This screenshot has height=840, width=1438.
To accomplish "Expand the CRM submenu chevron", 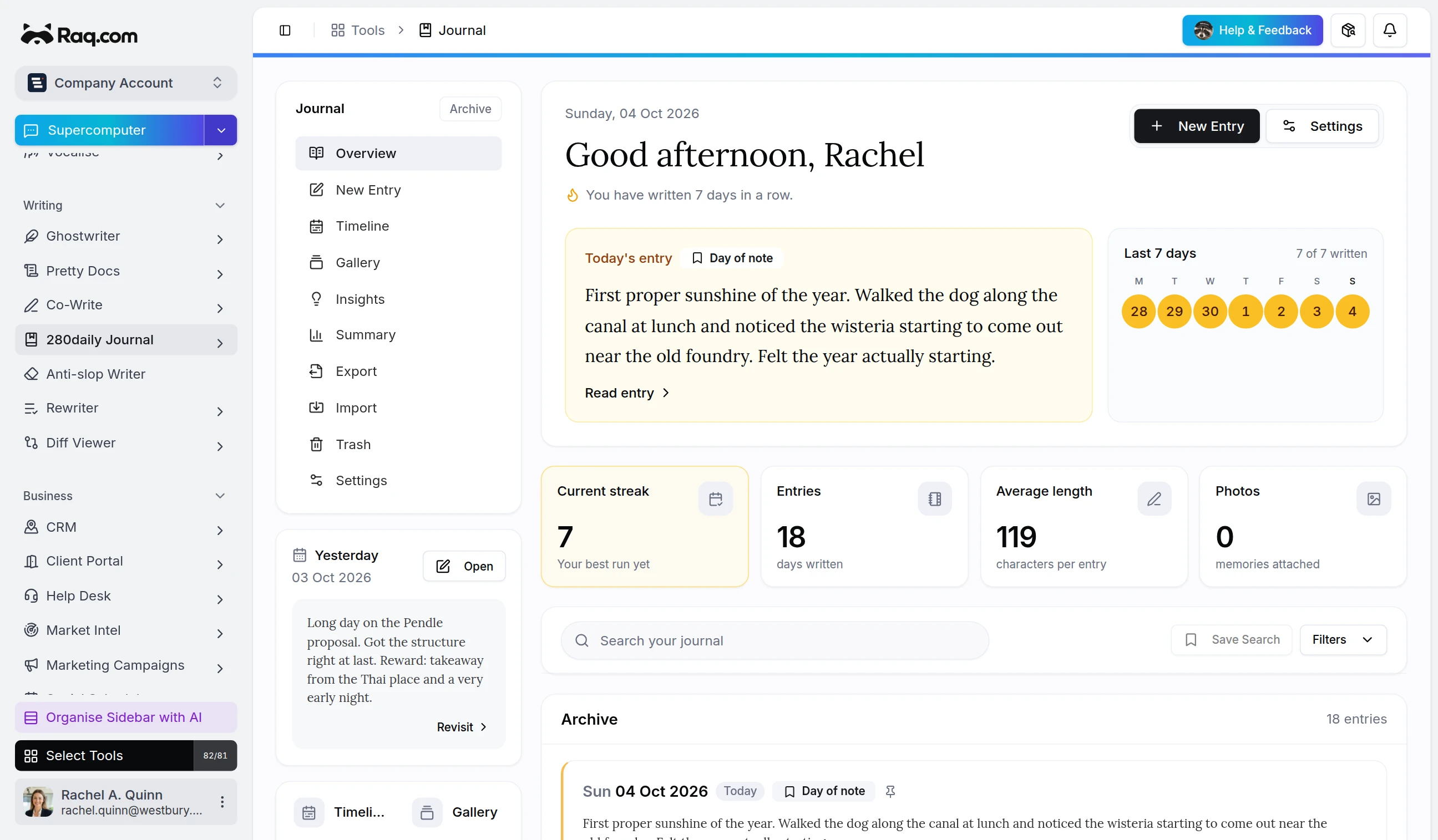I will coord(220,531).
